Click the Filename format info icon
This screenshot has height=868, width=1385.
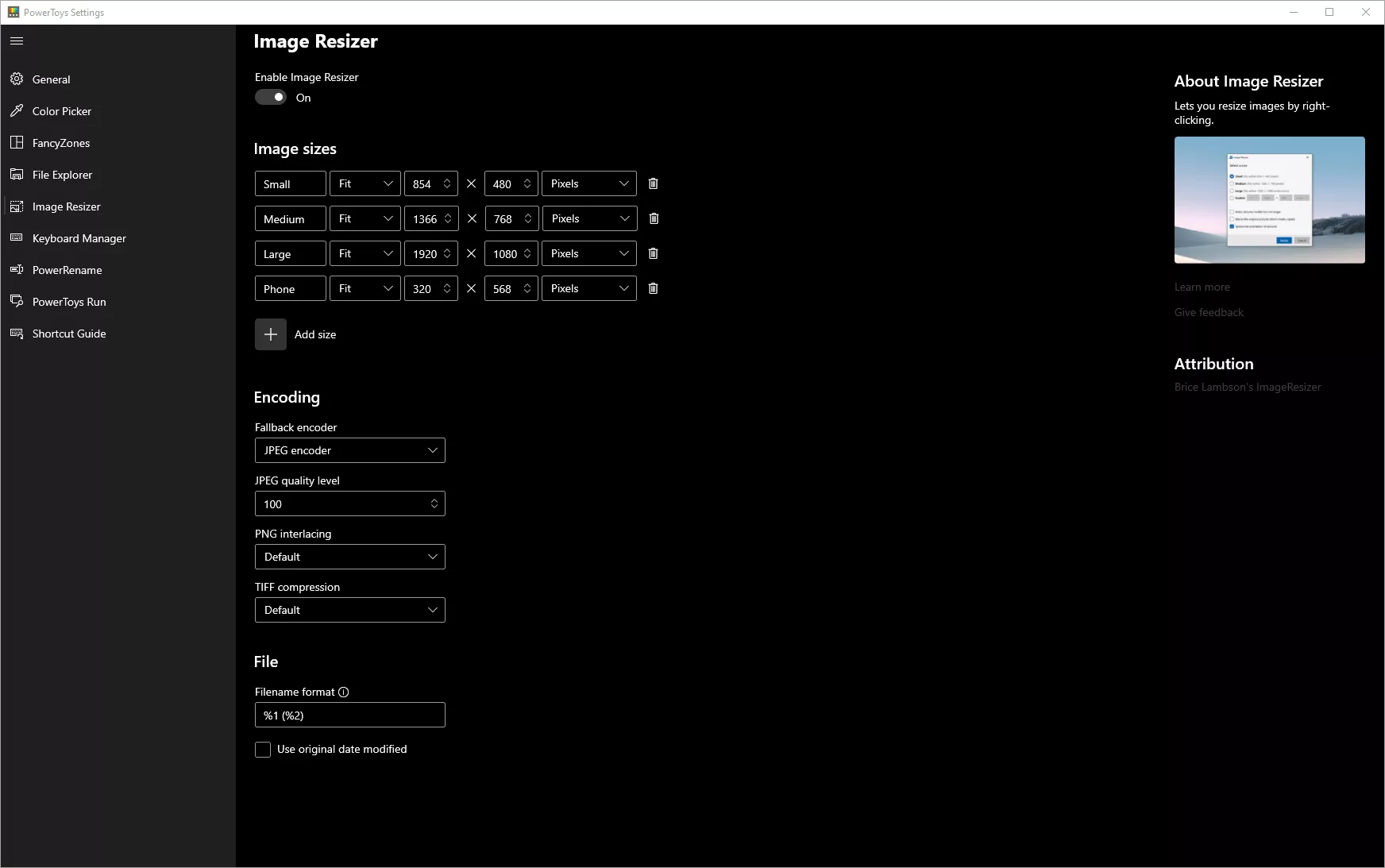(x=343, y=692)
